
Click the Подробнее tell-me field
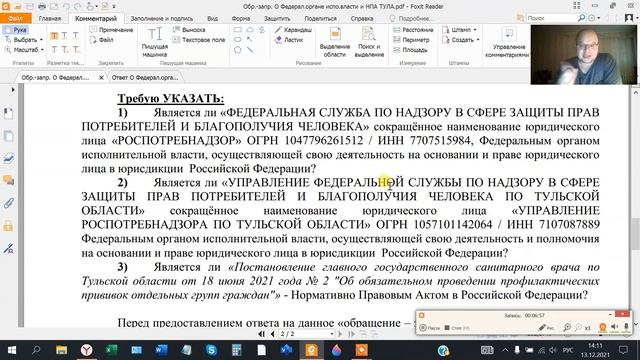coord(411,18)
